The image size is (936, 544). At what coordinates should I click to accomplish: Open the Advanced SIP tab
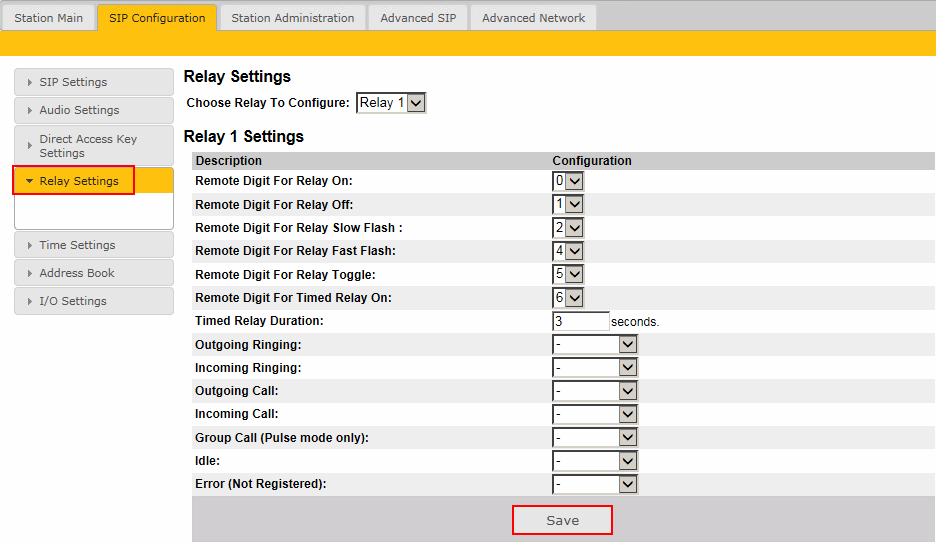[x=418, y=18]
